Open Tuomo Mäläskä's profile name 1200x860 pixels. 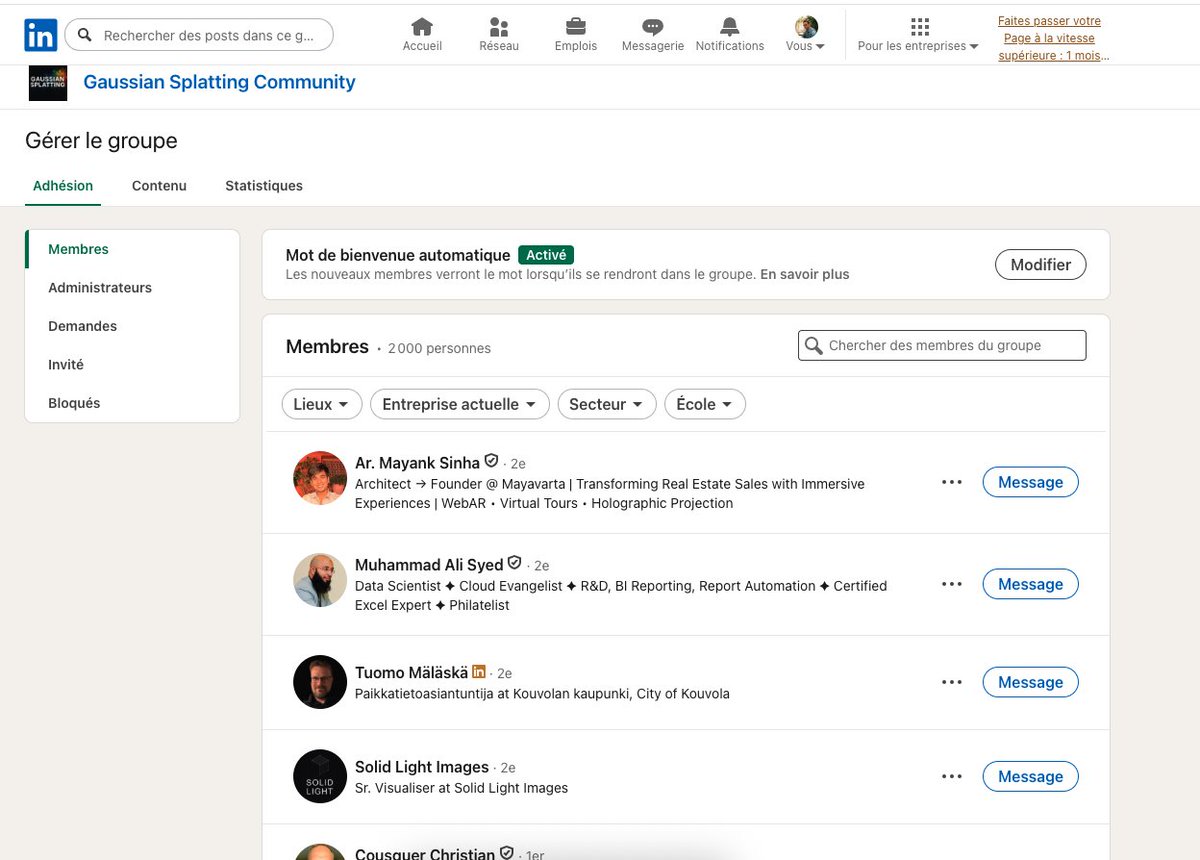[412, 673]
